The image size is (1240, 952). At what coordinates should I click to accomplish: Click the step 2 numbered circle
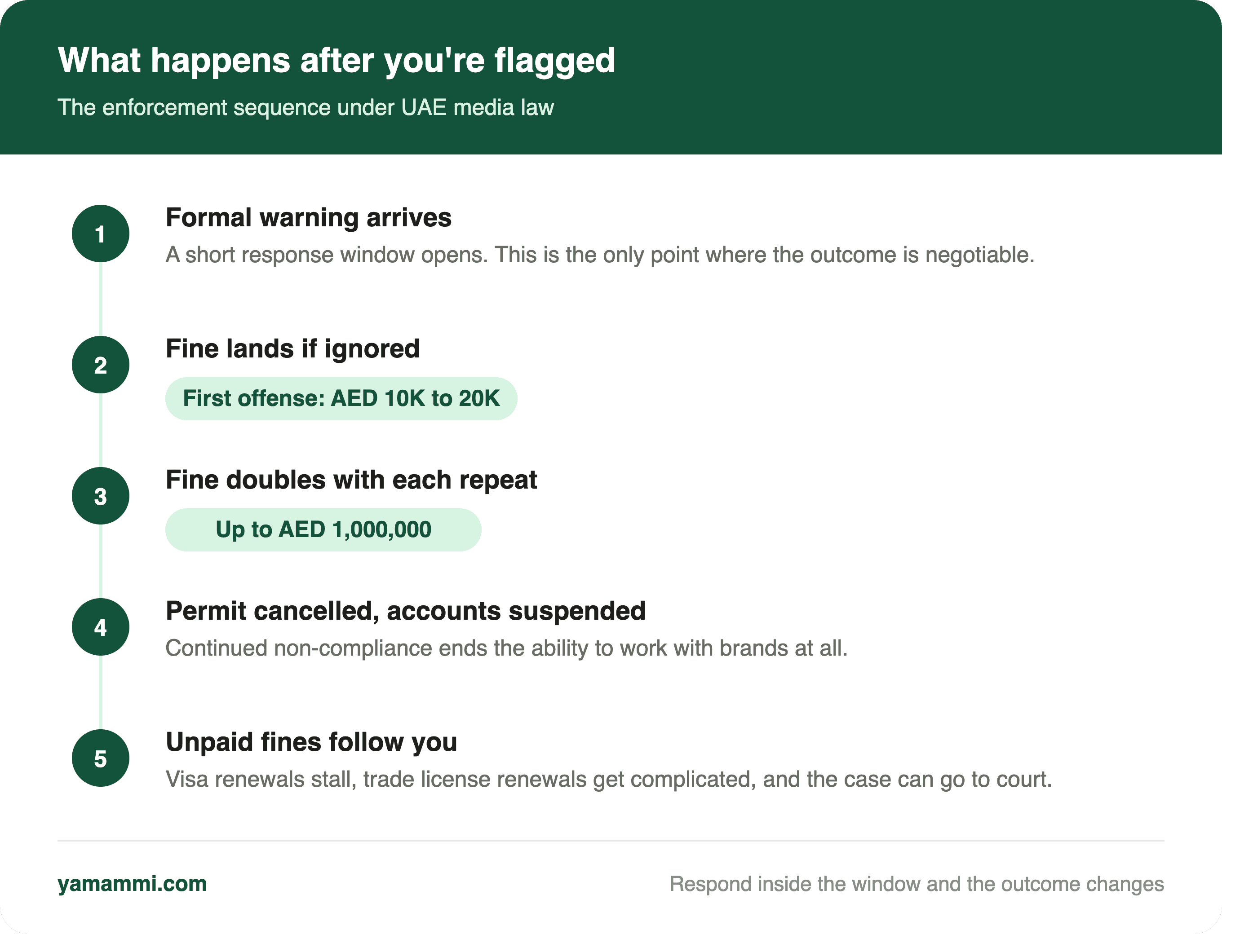[100, 364]
